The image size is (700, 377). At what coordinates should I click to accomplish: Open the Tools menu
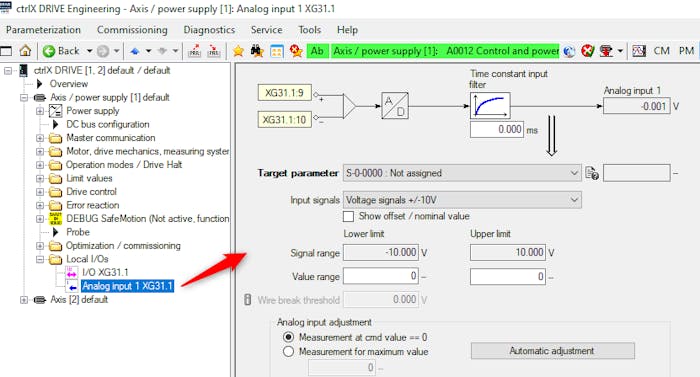coord(309,30)
